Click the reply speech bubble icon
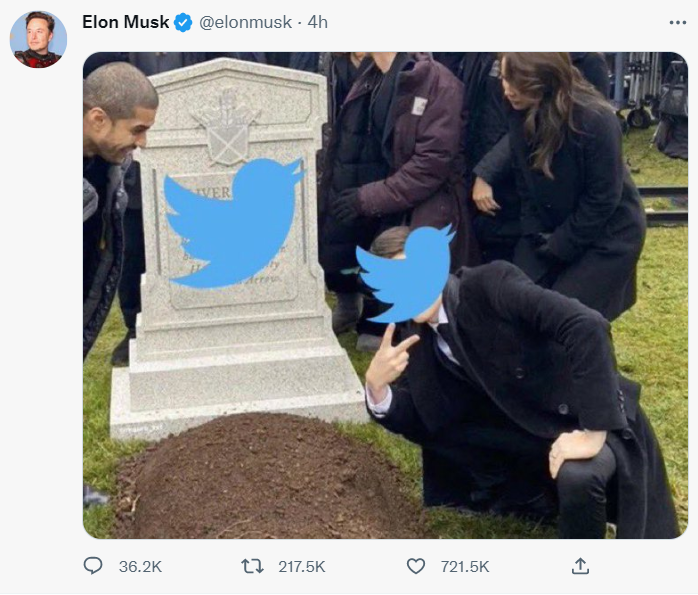 pyautogui.click(x=93, y=566)
